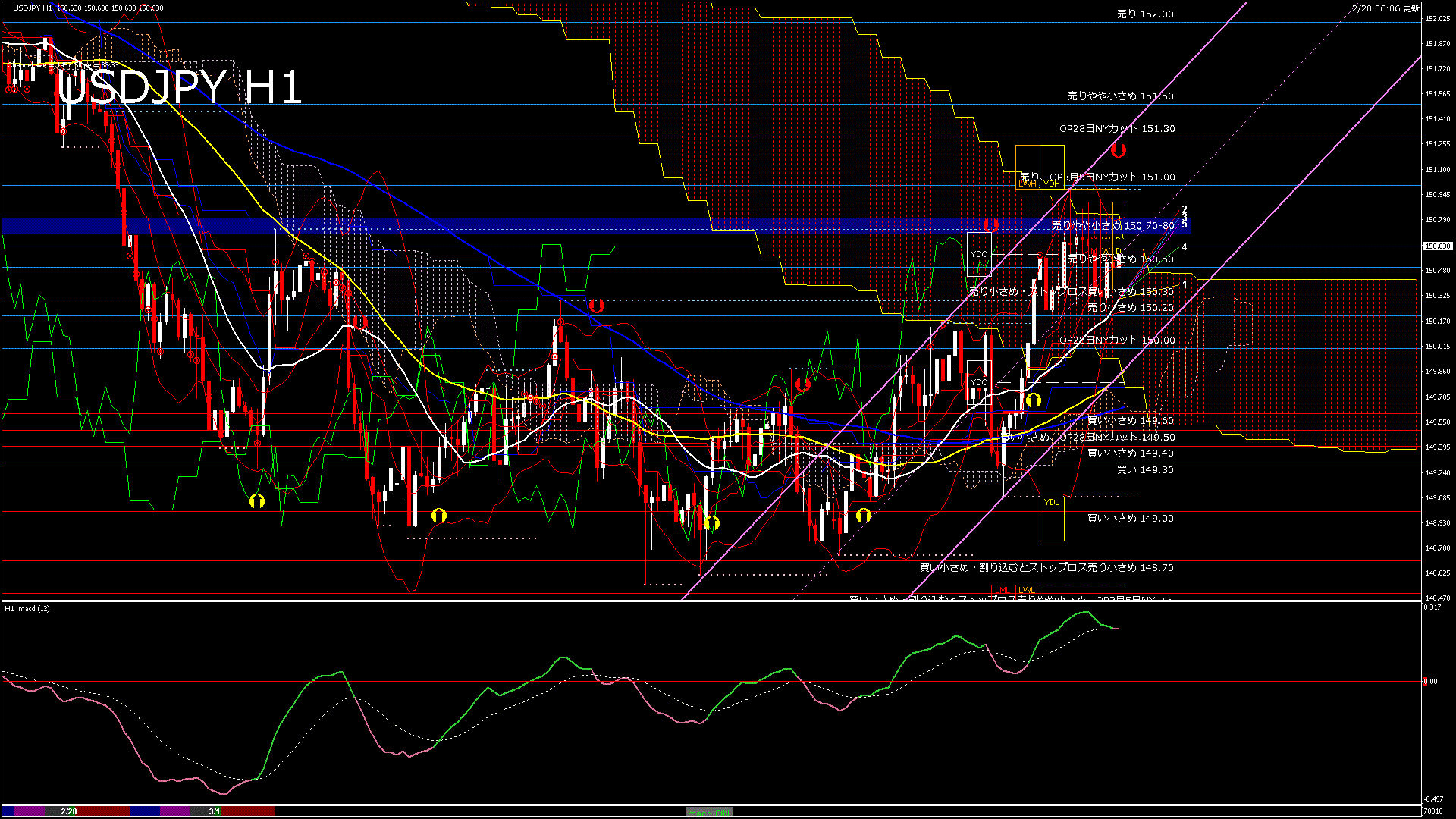Select the upper YDC box near 150.50
This screenshot has width=1456, height=819.
[979, 255]
